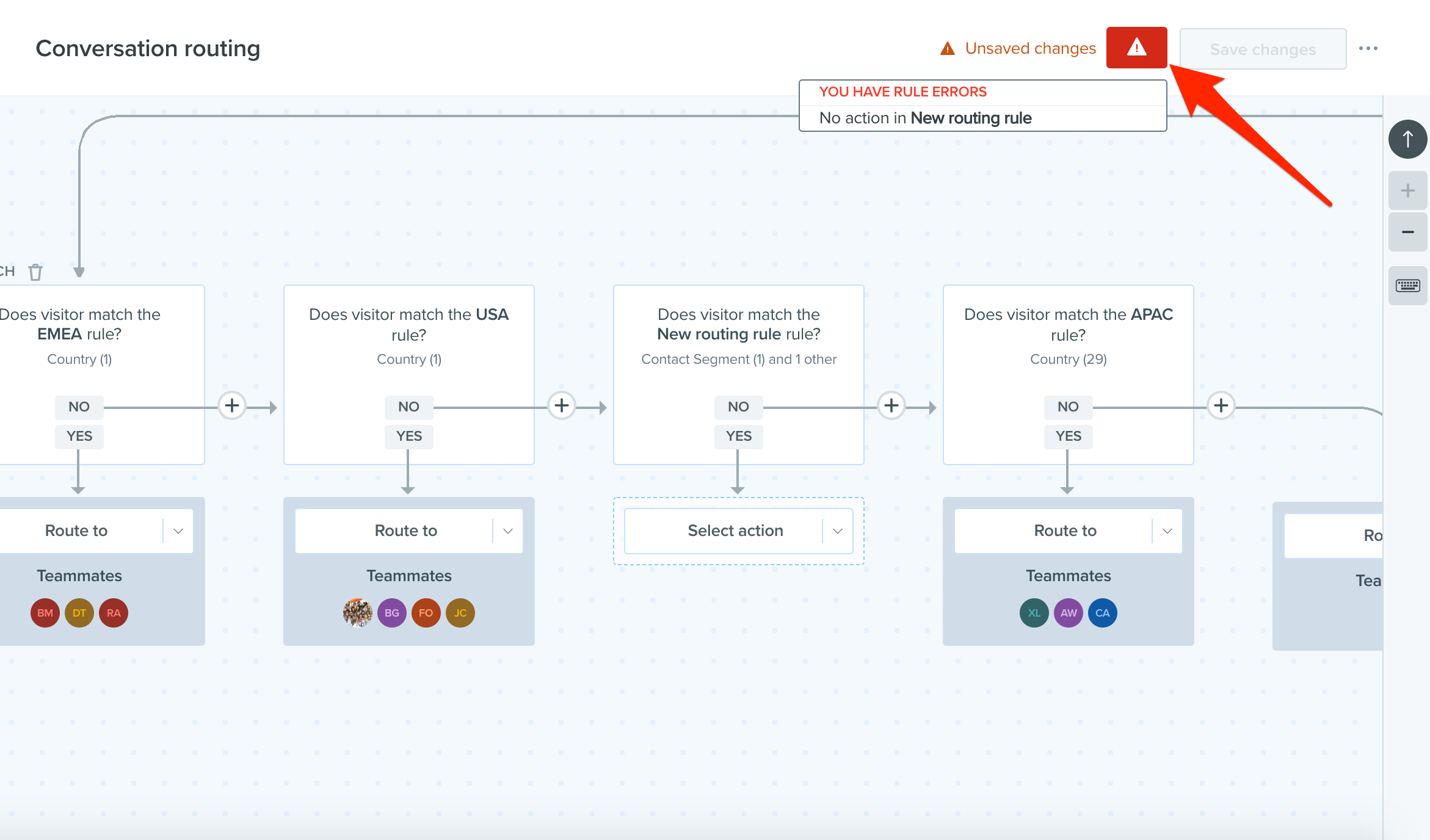This screenshot has width=1430, height=840.
Task: Click the photo avatar in USA teammates
Action: tap(358, 613)
